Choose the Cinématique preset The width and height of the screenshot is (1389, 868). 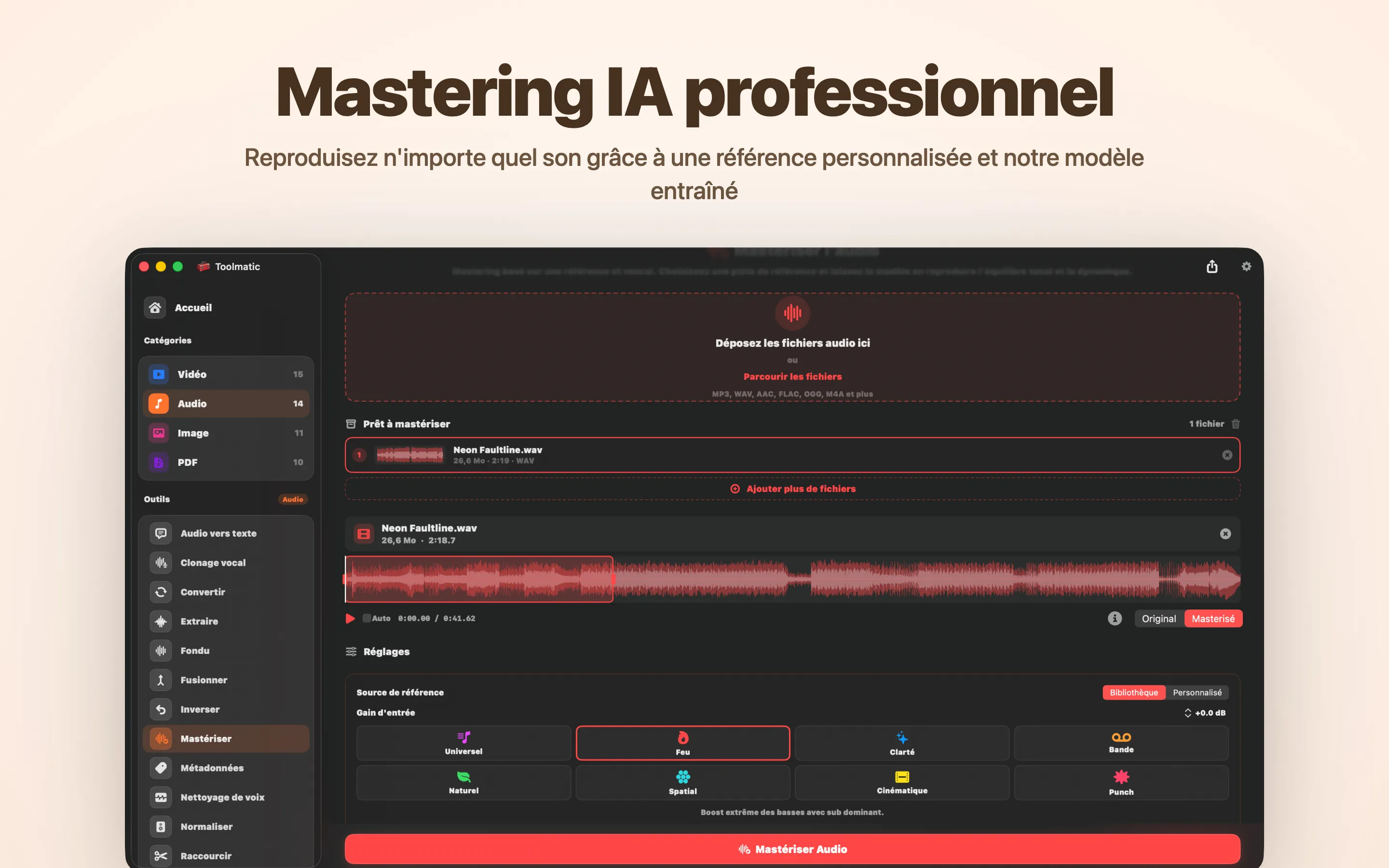pyautogui.click(x=902, y=783)
